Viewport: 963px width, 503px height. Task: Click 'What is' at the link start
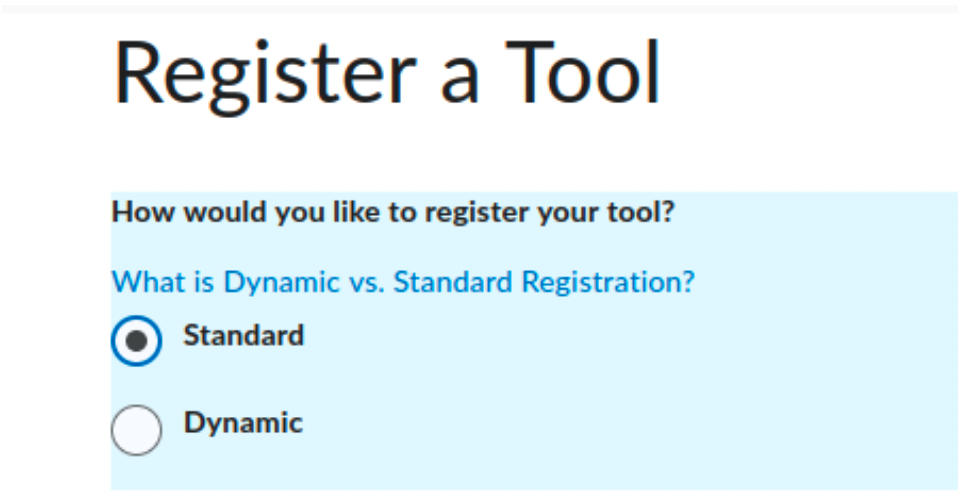163,282
